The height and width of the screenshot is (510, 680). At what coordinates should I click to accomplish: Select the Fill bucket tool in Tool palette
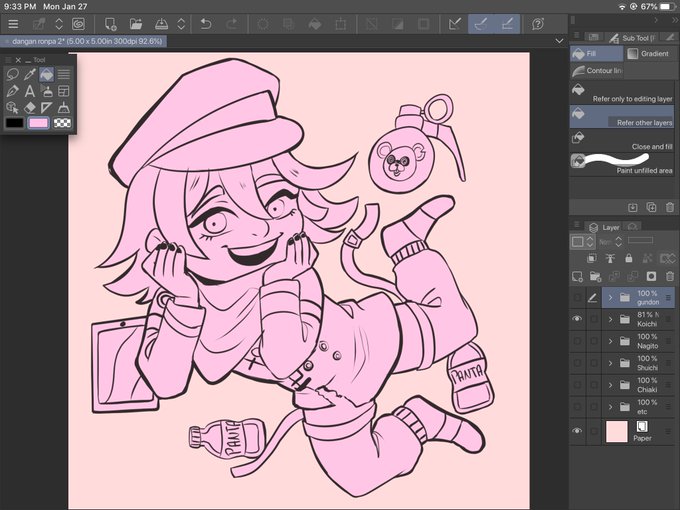(x=46, y=74)
